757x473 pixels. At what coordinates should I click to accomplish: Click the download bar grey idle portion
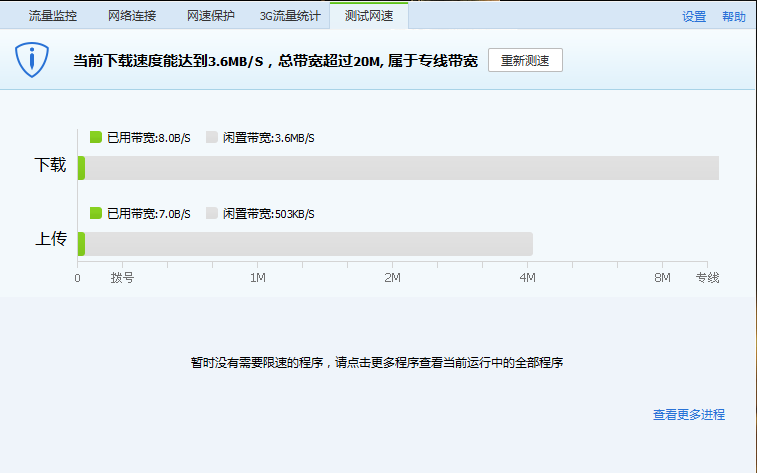402,168
